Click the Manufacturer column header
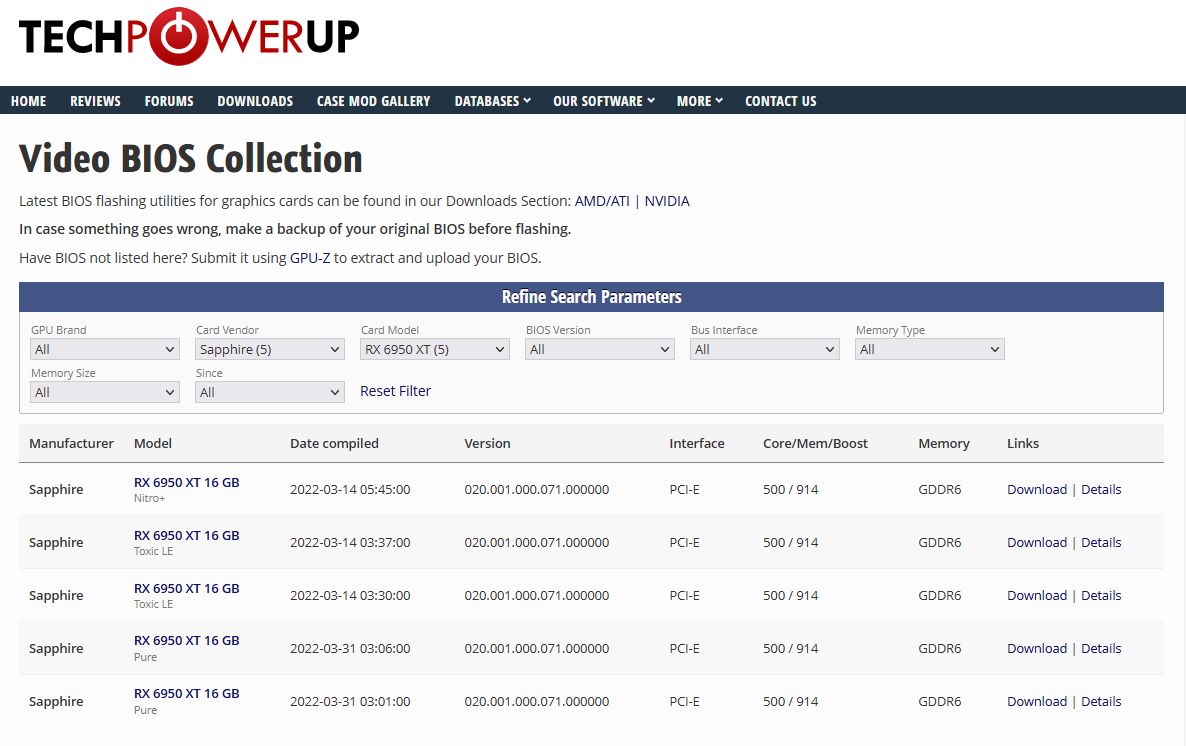The image size is (1186, 746). (71, 443)
